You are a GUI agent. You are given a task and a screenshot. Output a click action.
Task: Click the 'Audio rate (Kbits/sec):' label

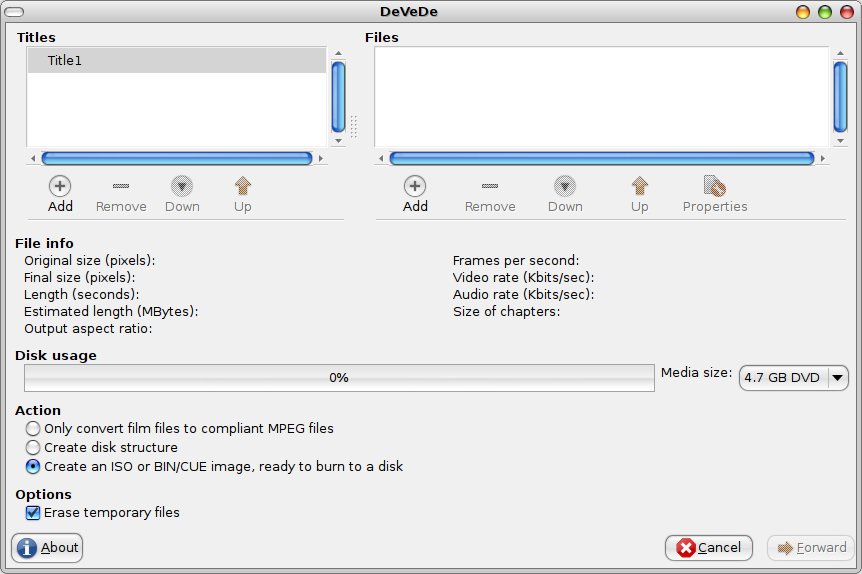coord(523,295)
